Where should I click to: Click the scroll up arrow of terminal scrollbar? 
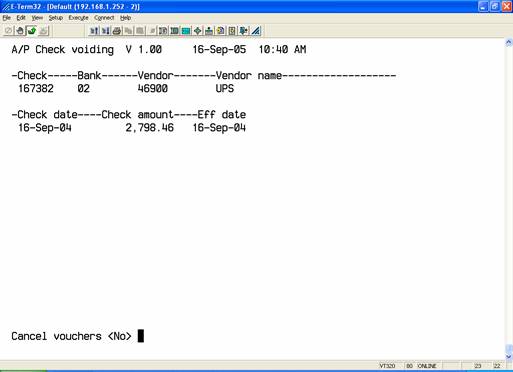point(509,42)
